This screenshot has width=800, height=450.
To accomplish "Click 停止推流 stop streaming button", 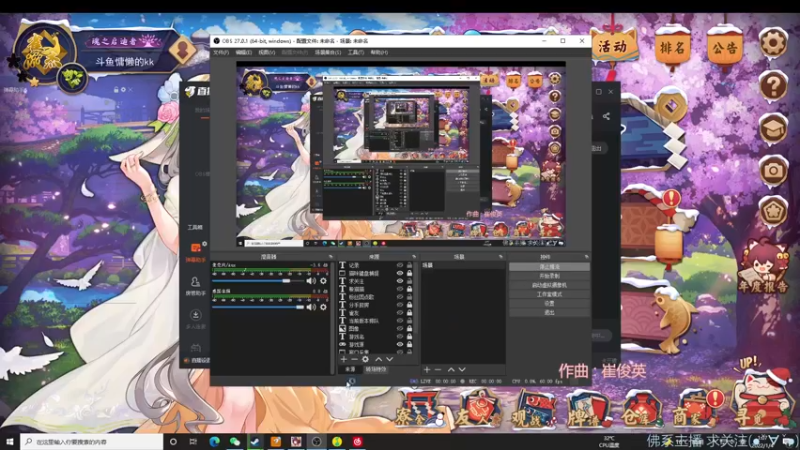I will (549, 267).
